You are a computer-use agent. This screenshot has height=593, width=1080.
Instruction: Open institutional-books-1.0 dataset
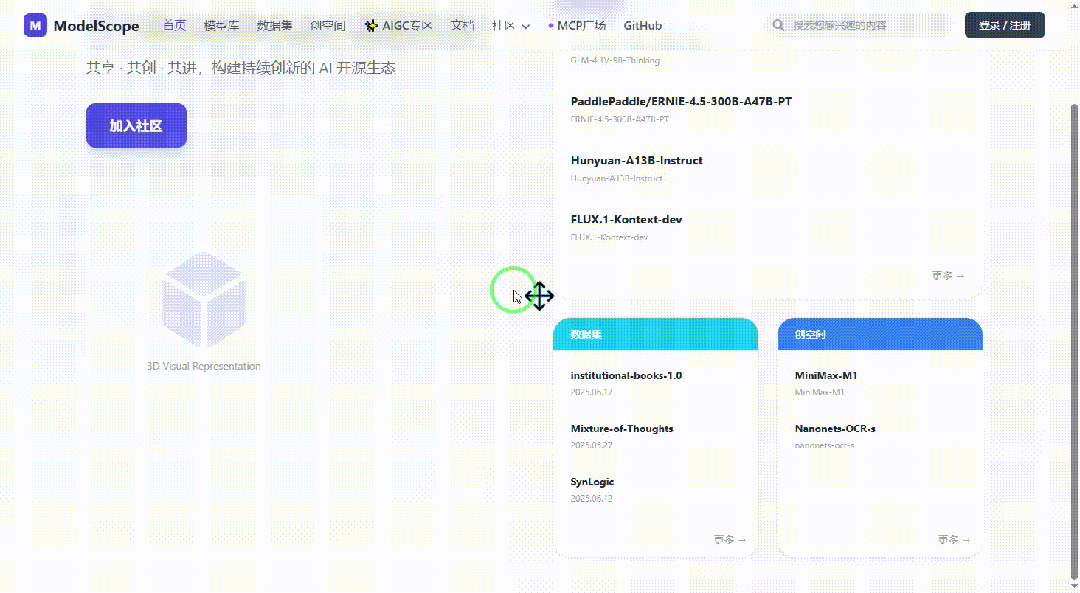(x=626, y=375)
